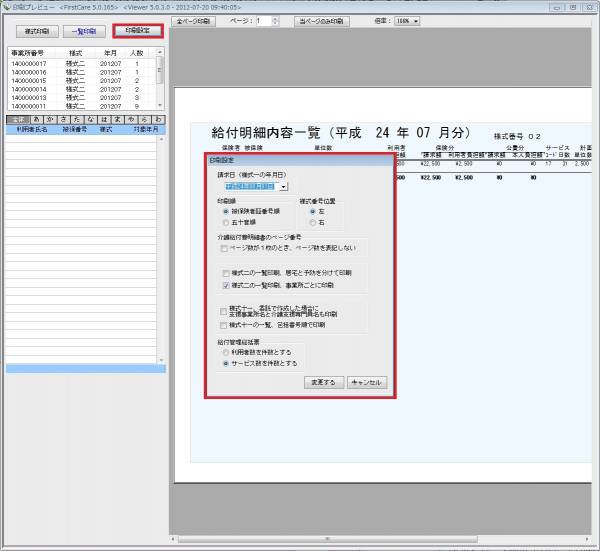The height and width of the screenshot is (551, 600).
Task: Print current page with 当ページのみ印刷
Action: 322,20
